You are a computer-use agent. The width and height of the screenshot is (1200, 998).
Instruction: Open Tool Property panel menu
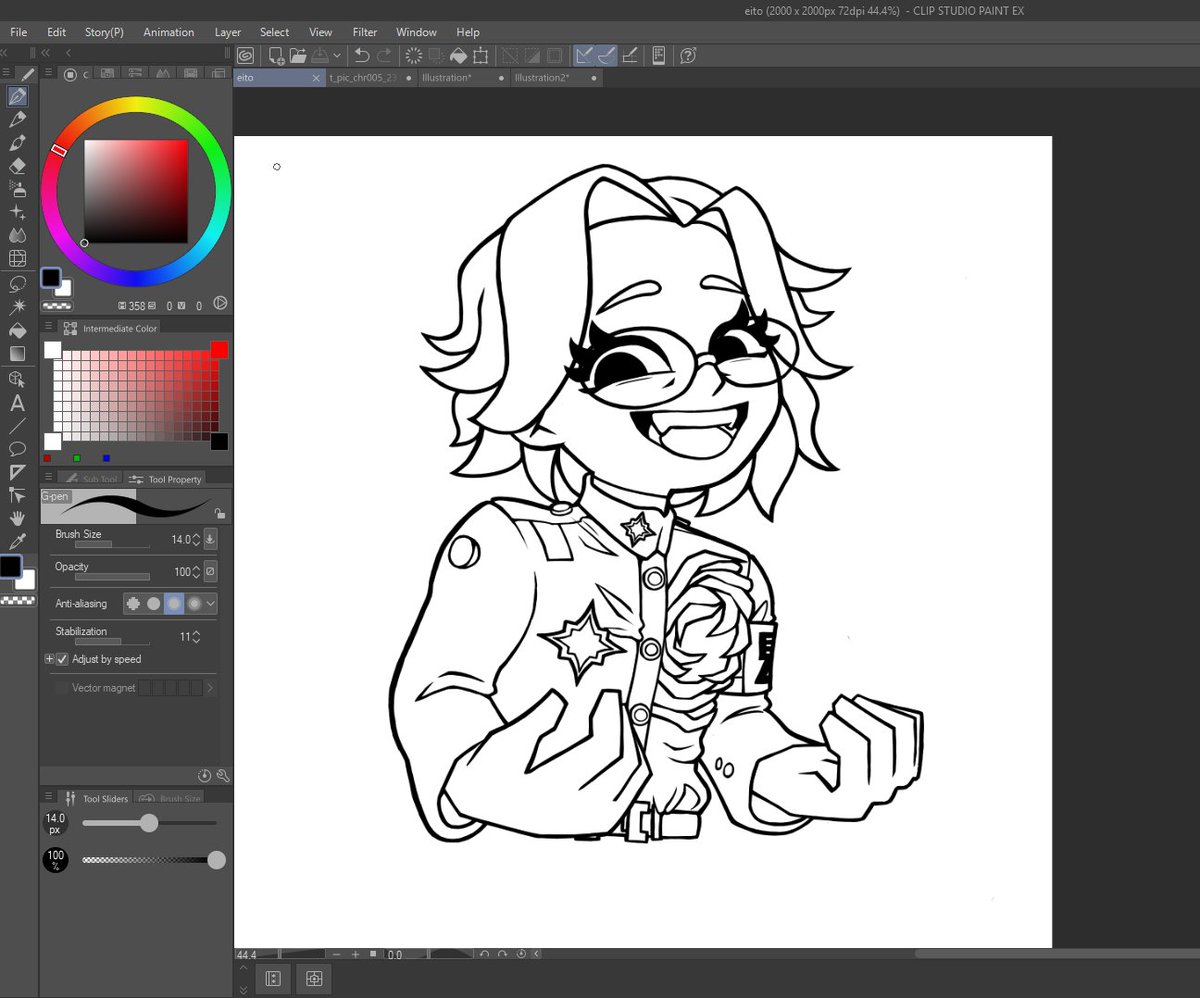tap(46, 479)
